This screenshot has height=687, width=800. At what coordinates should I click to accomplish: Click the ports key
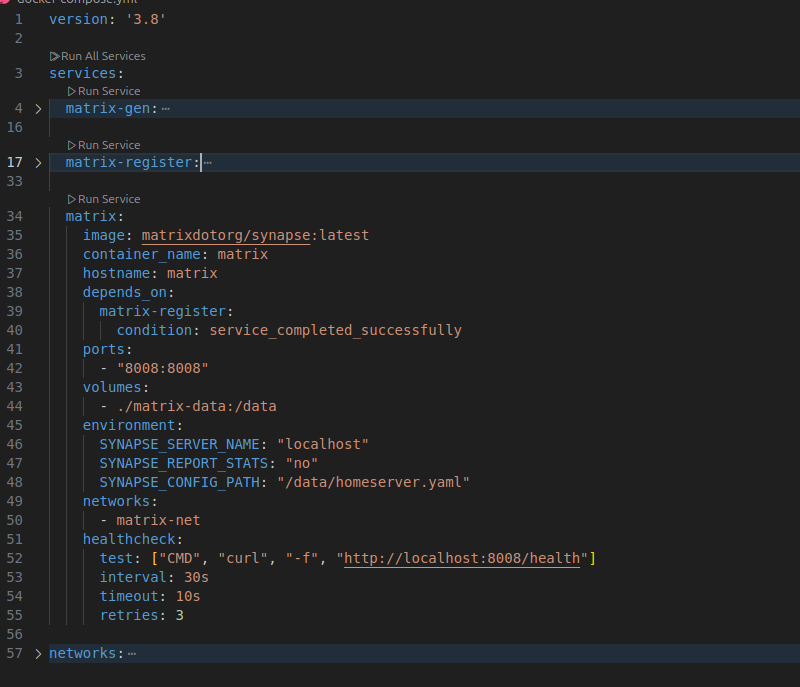104,349
